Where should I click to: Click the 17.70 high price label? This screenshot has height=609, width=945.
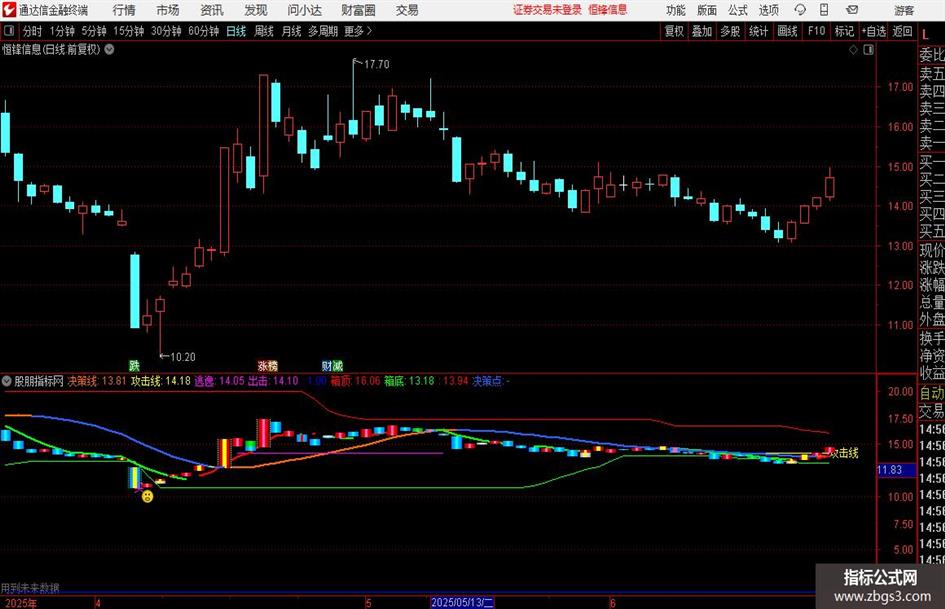(377, 64)
